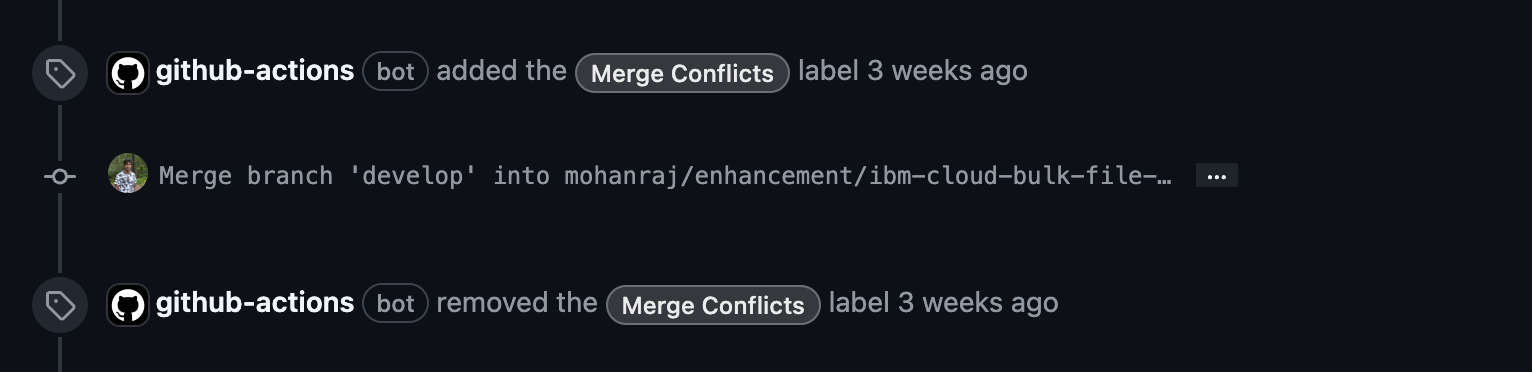The image size is (1532, 372).
Task: Open the commit author's profile photo
Action: [128, 174]
